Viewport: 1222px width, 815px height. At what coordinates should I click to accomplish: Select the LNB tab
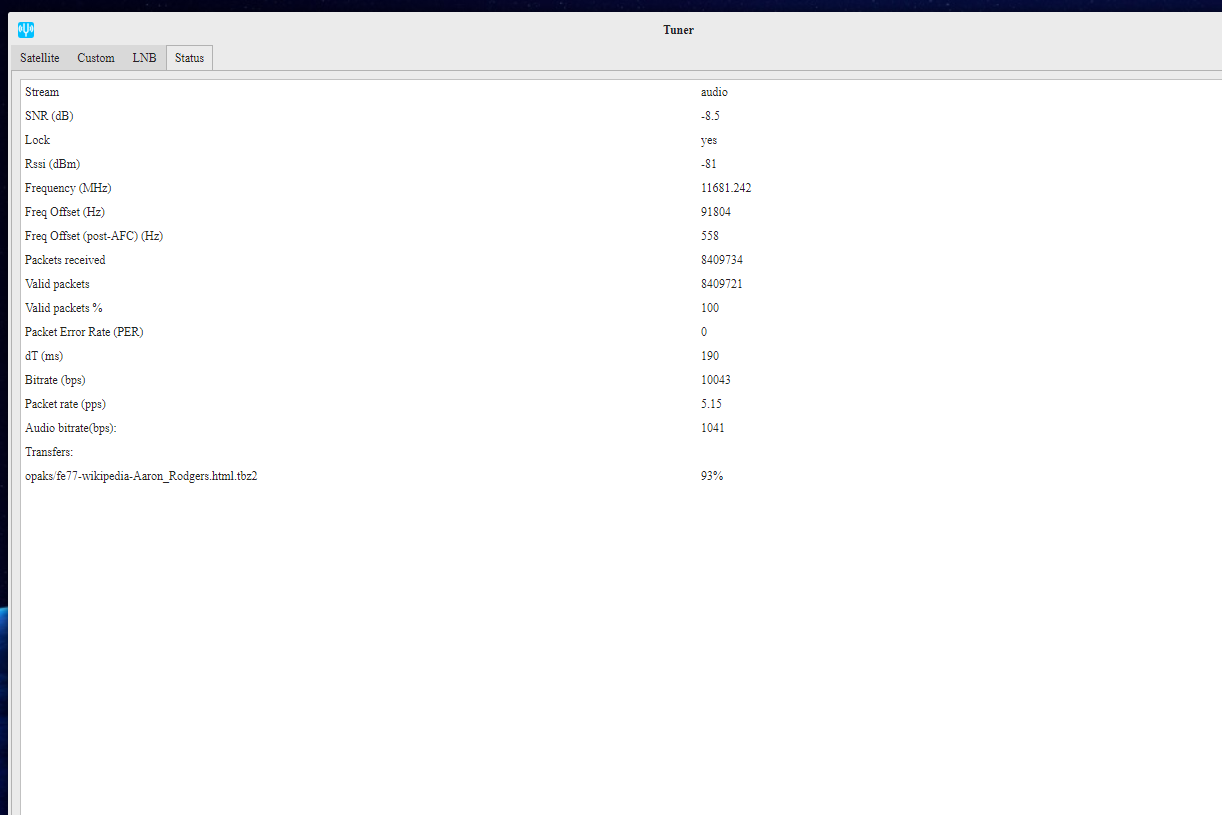[144, 58]
